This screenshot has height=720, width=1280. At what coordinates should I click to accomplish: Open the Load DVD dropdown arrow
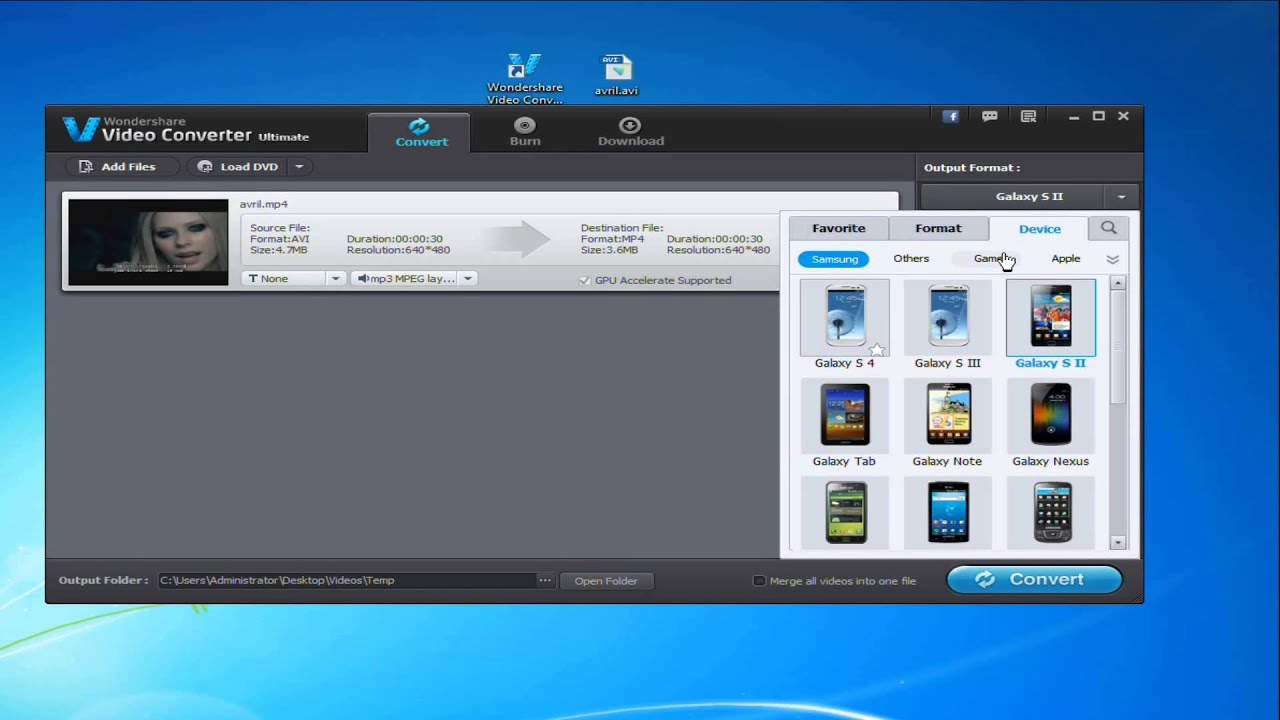tap(299, 167)
